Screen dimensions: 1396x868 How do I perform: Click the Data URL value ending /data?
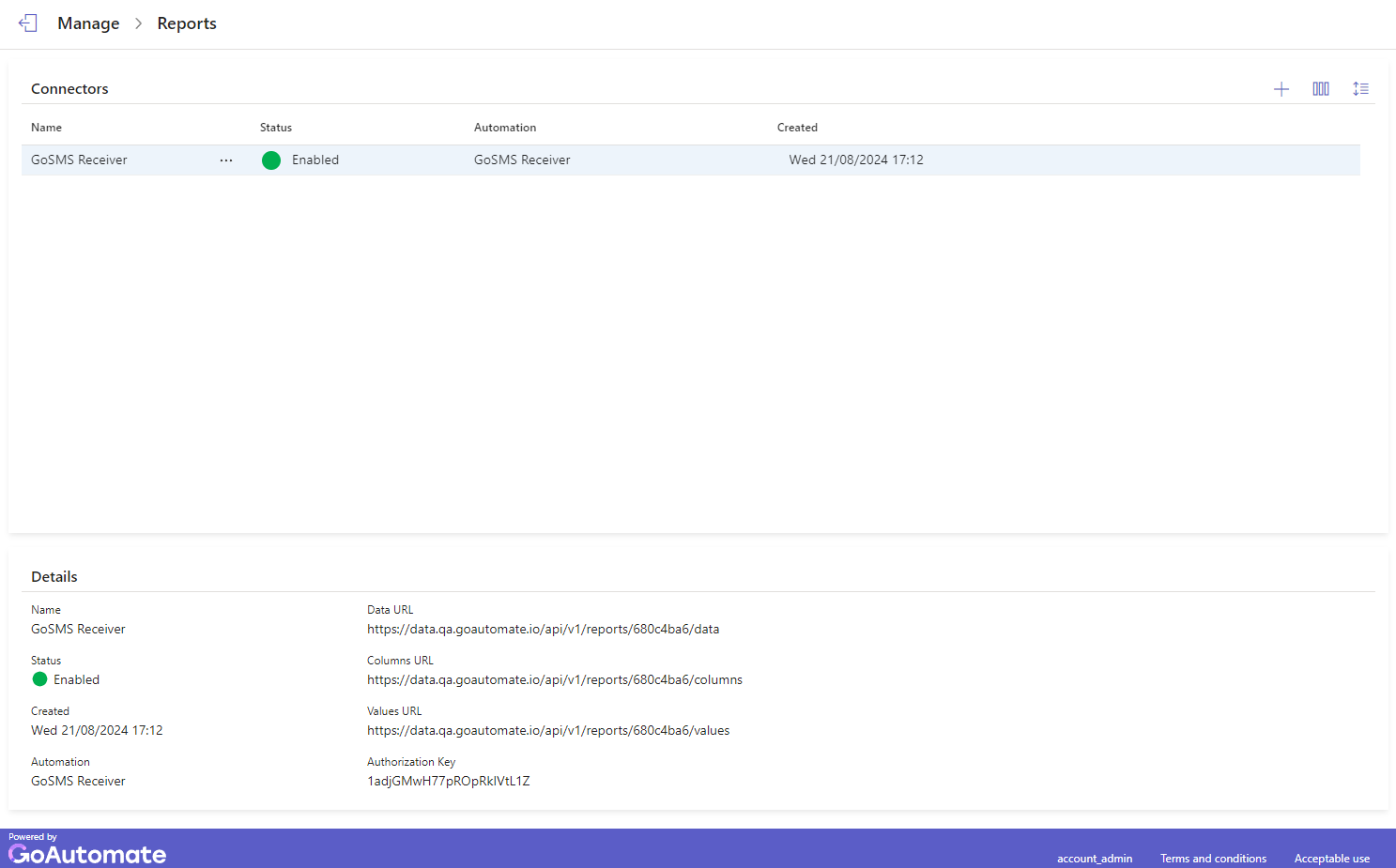tap(543, 630)
